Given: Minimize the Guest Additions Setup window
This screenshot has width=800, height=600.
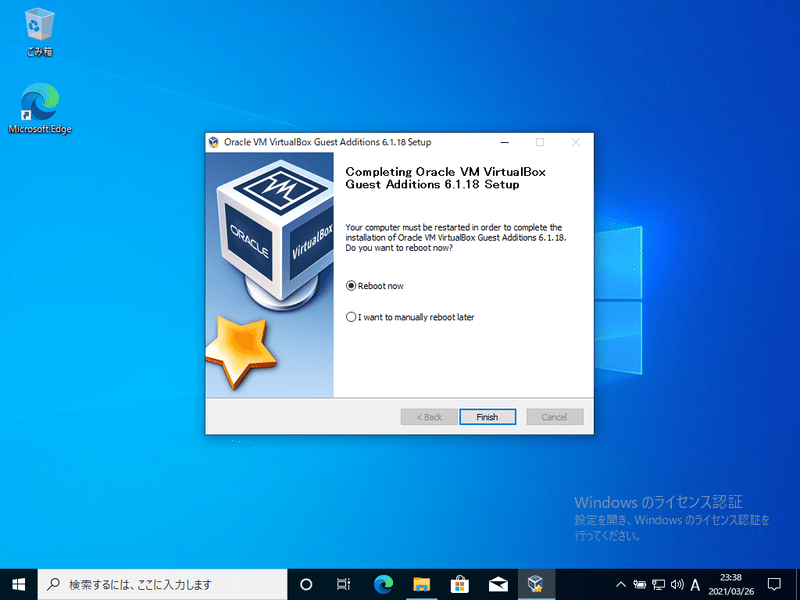Looking at the screenshot, I should 505,142.
